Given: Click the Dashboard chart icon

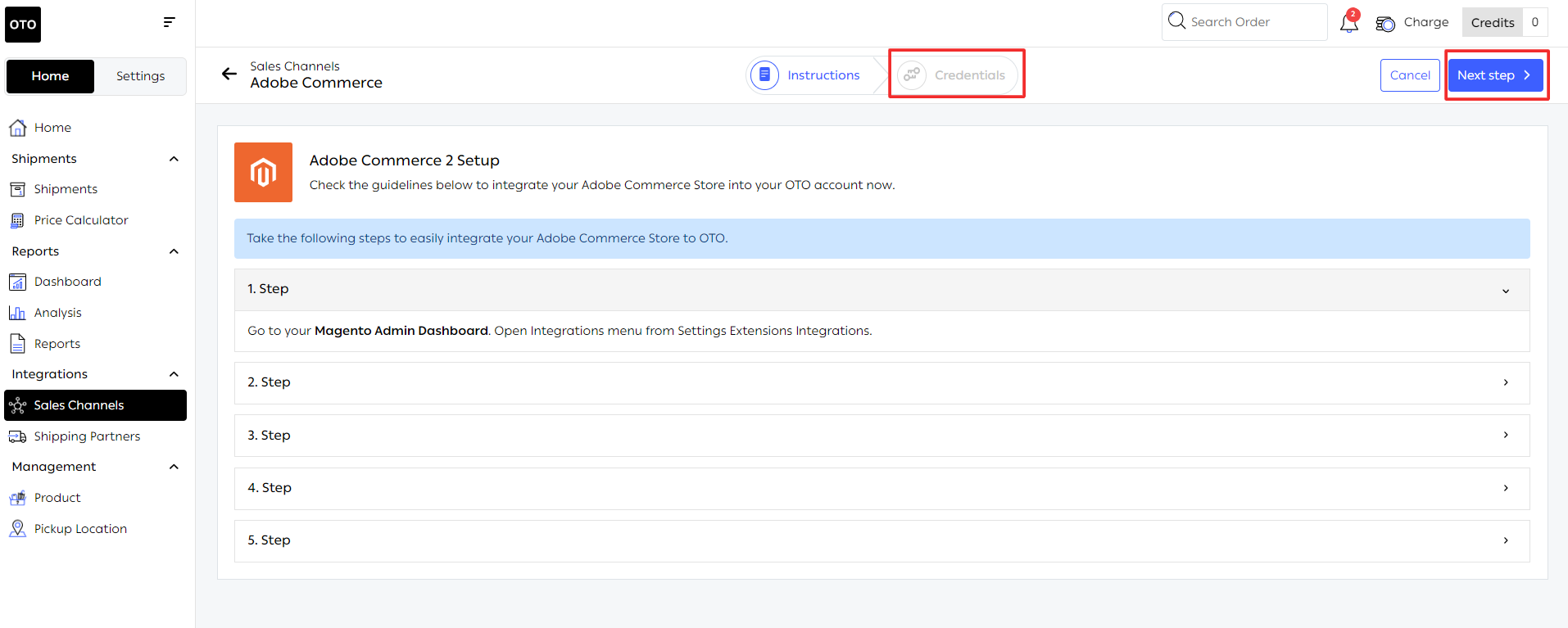Looking at the screenshot, I should pos(17,282).
